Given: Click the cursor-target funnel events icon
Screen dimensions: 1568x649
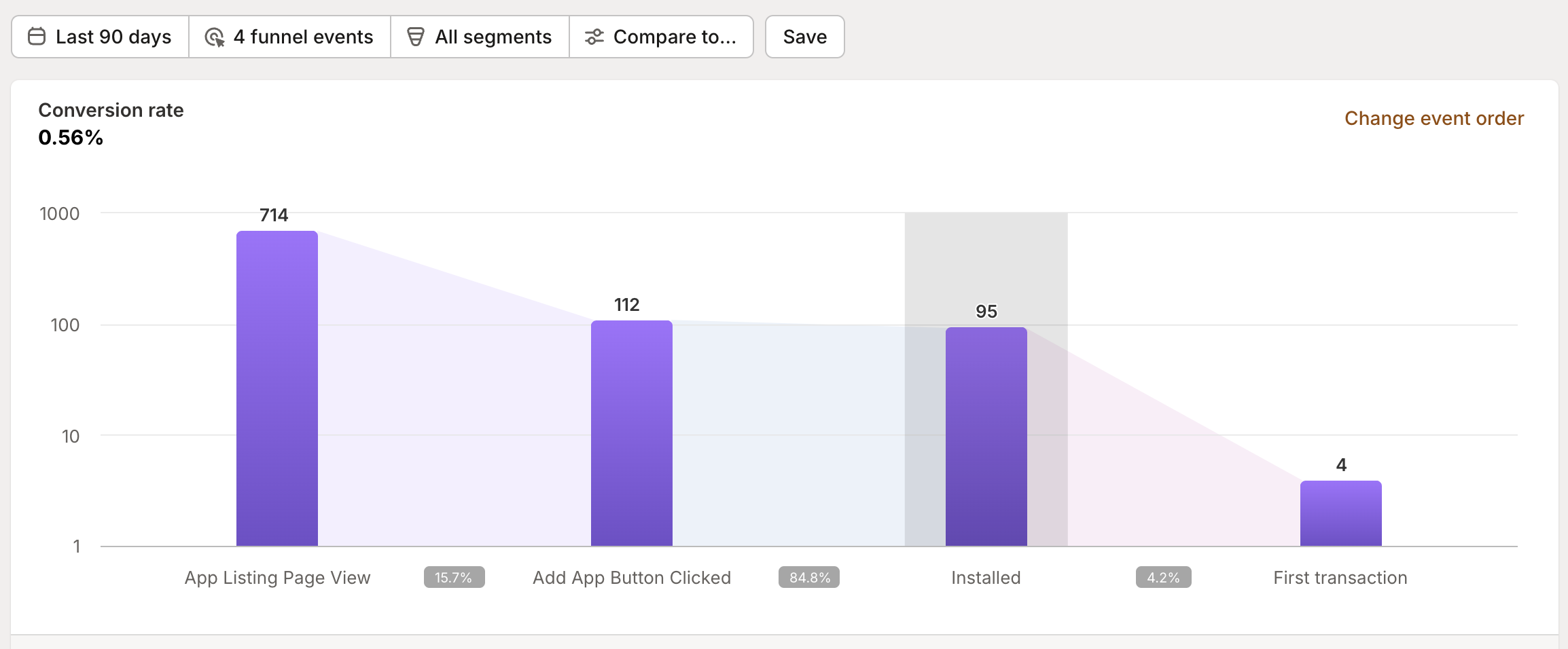Looking at the screenshot, I should [215, 37].
